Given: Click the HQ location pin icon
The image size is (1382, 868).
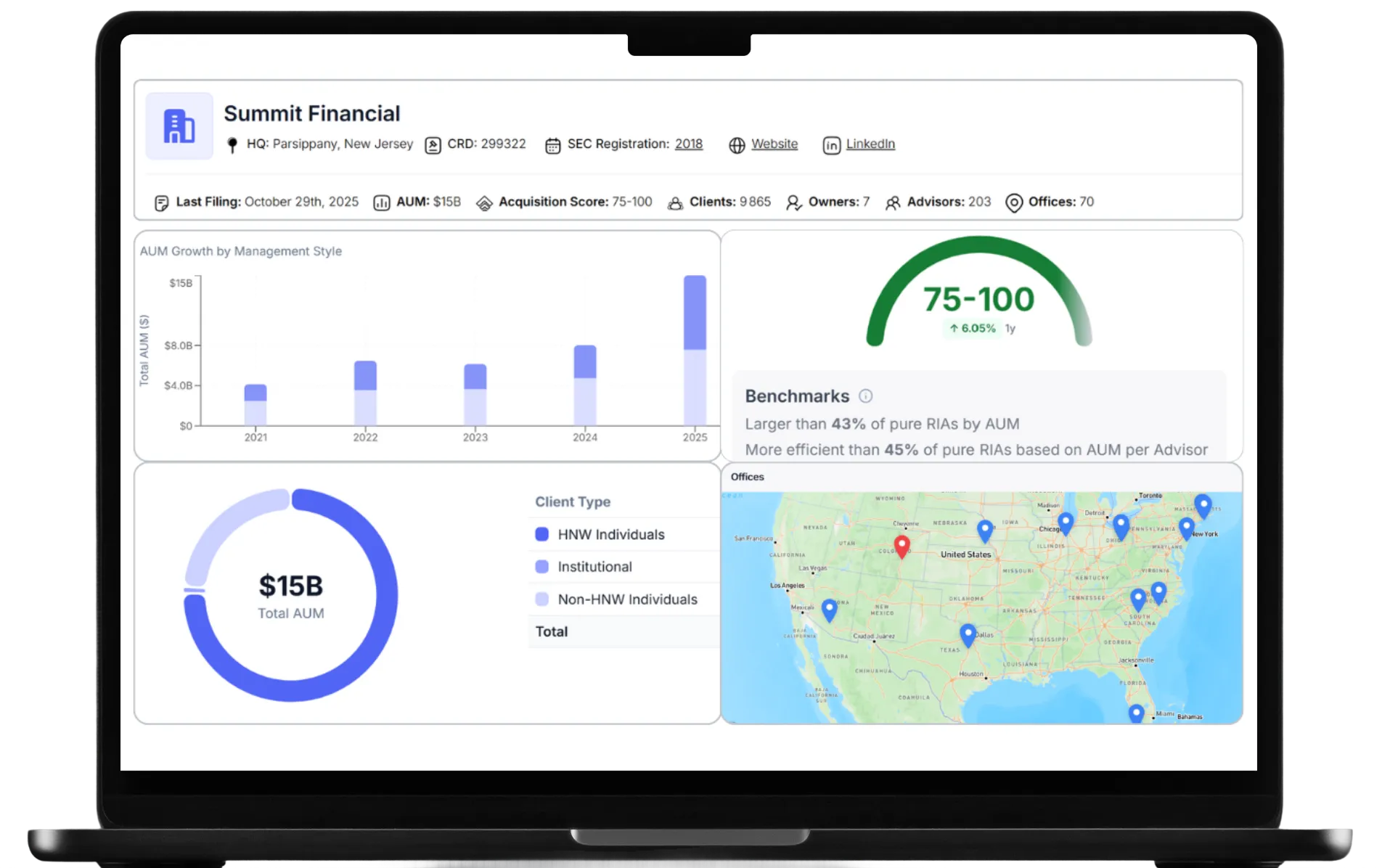Looking at the screenshot, I should (232, 145).
